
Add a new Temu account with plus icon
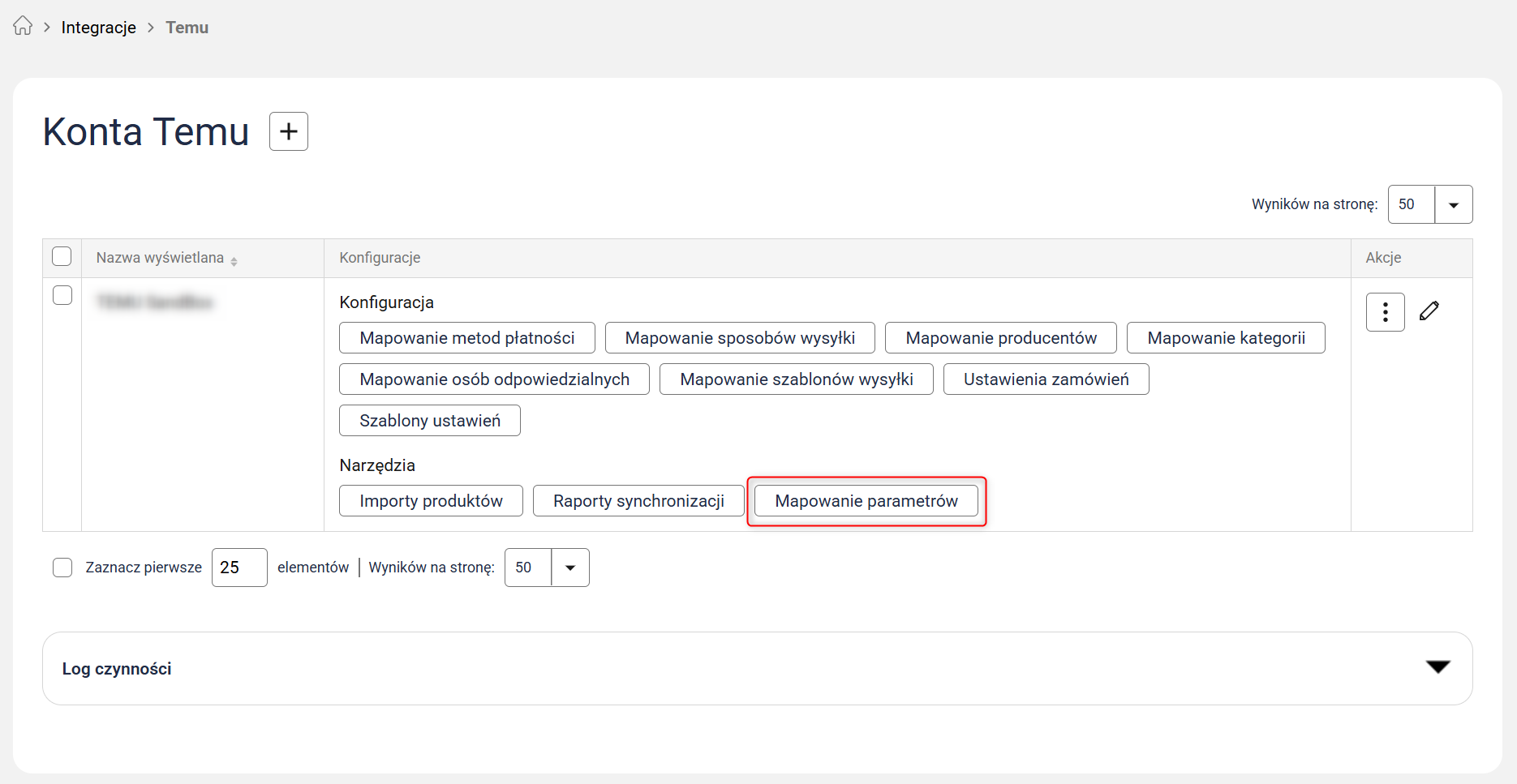pos(289,131)
